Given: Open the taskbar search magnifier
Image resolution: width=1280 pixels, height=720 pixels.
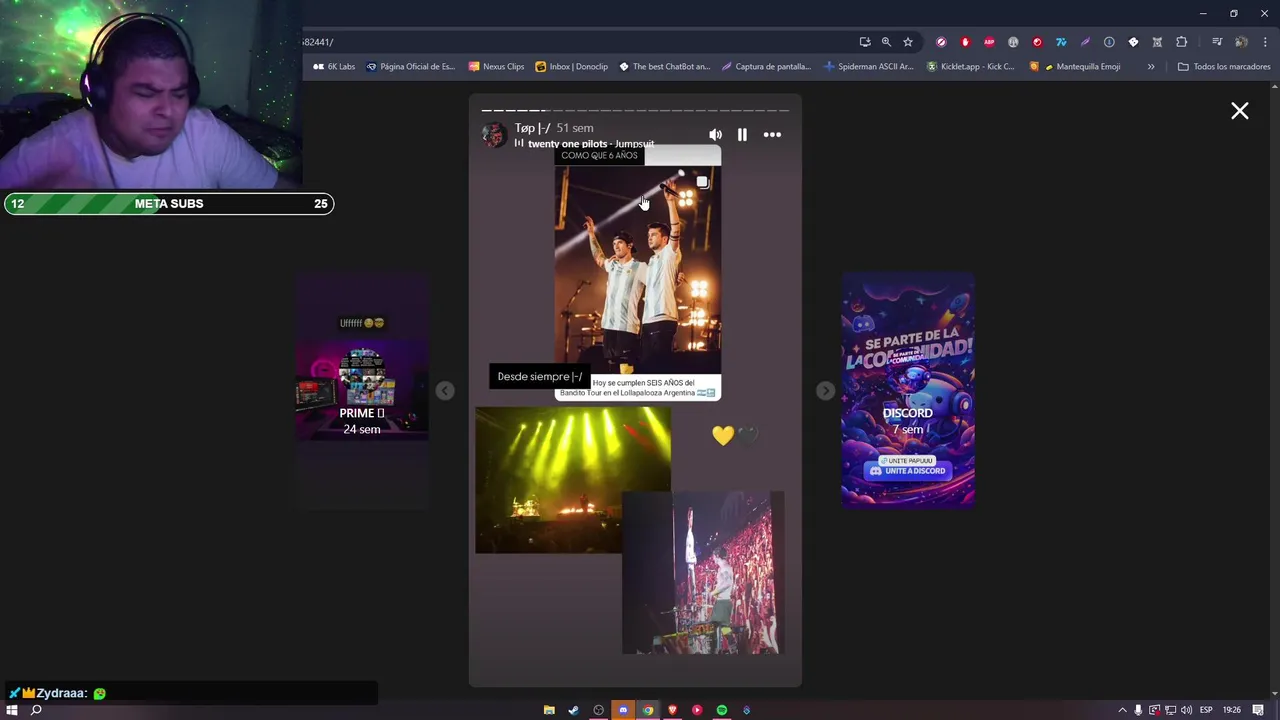Looking at the screenshot, I should point(36,710).
